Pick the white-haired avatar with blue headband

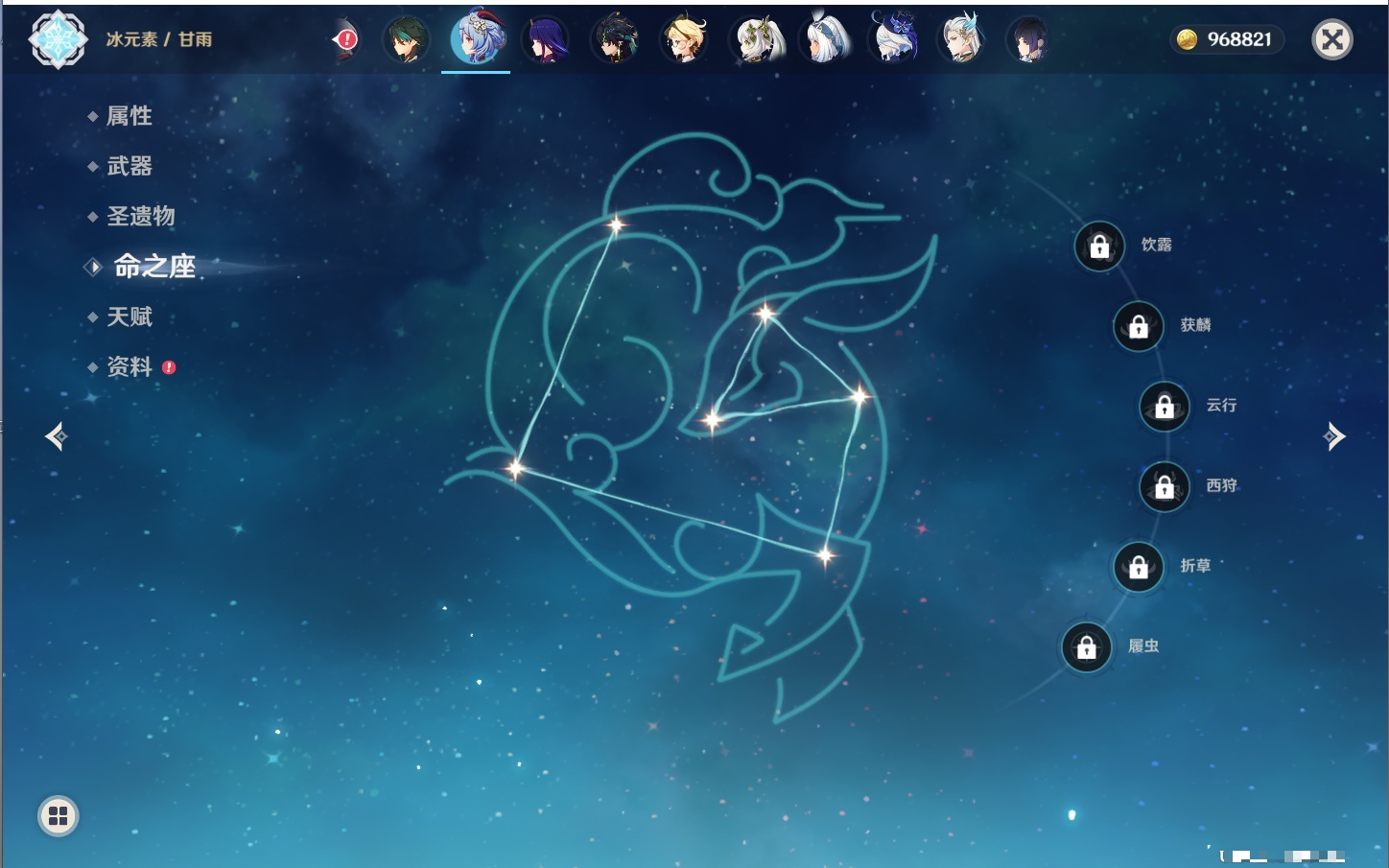tap(825, 40)
